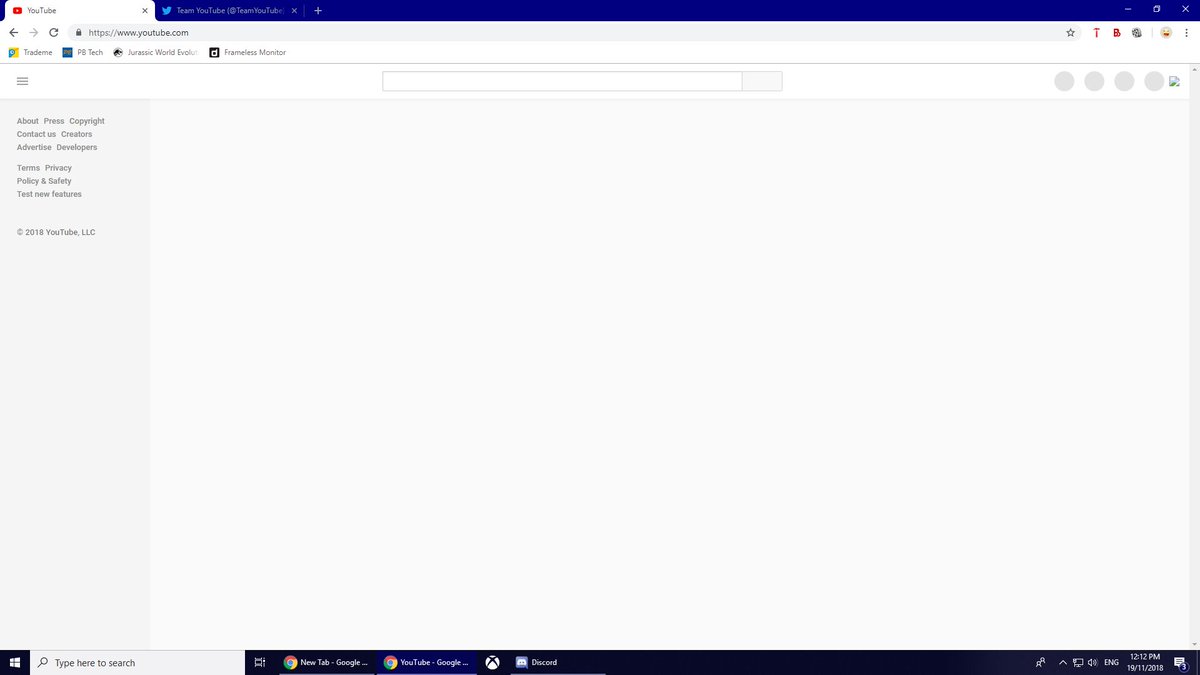This screenshot has height=675, width=1200.
Task: Click the address bar showing youtube.com
Action: pyautogui.click(x=565, y=32)
